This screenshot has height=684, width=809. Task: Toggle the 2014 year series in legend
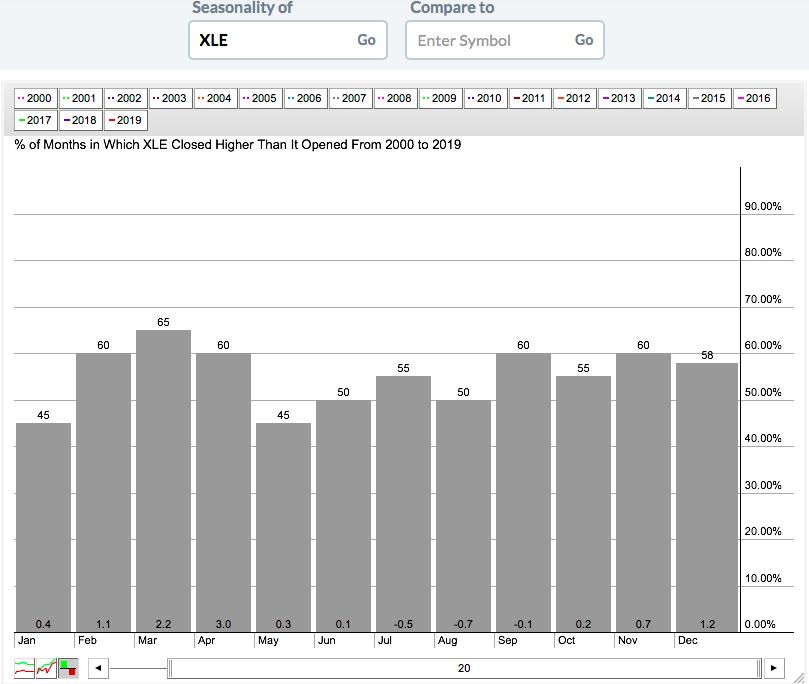(x=665, y=98)
